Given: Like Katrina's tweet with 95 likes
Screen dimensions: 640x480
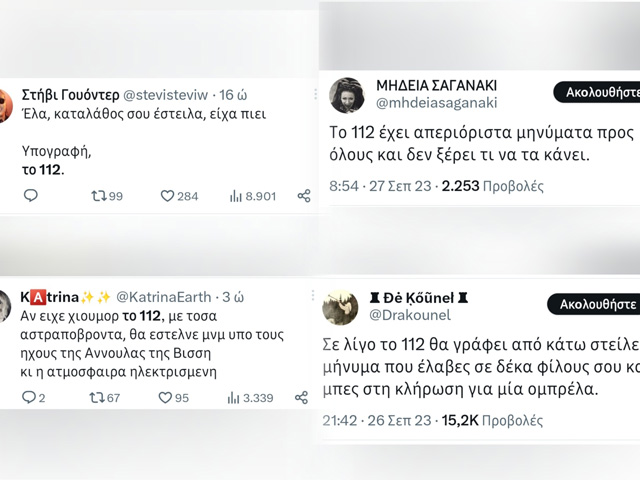Looking at the screenshot, I should (x=167, y=397).
